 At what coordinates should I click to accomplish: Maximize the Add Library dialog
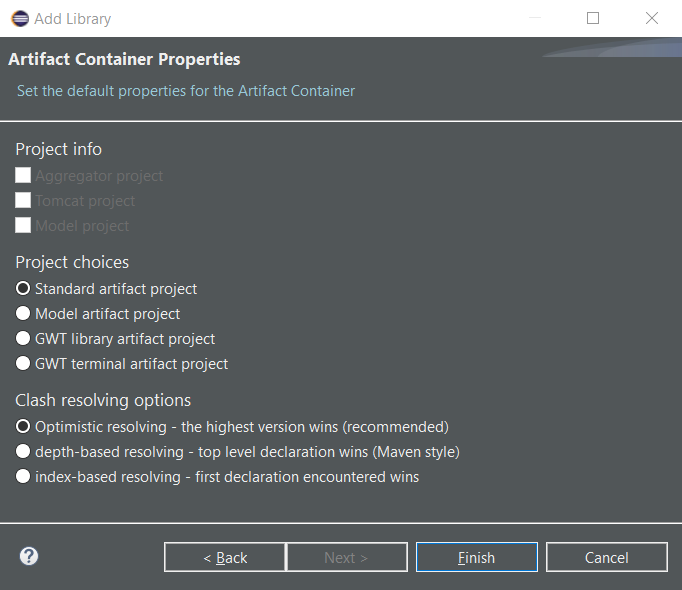593,18
